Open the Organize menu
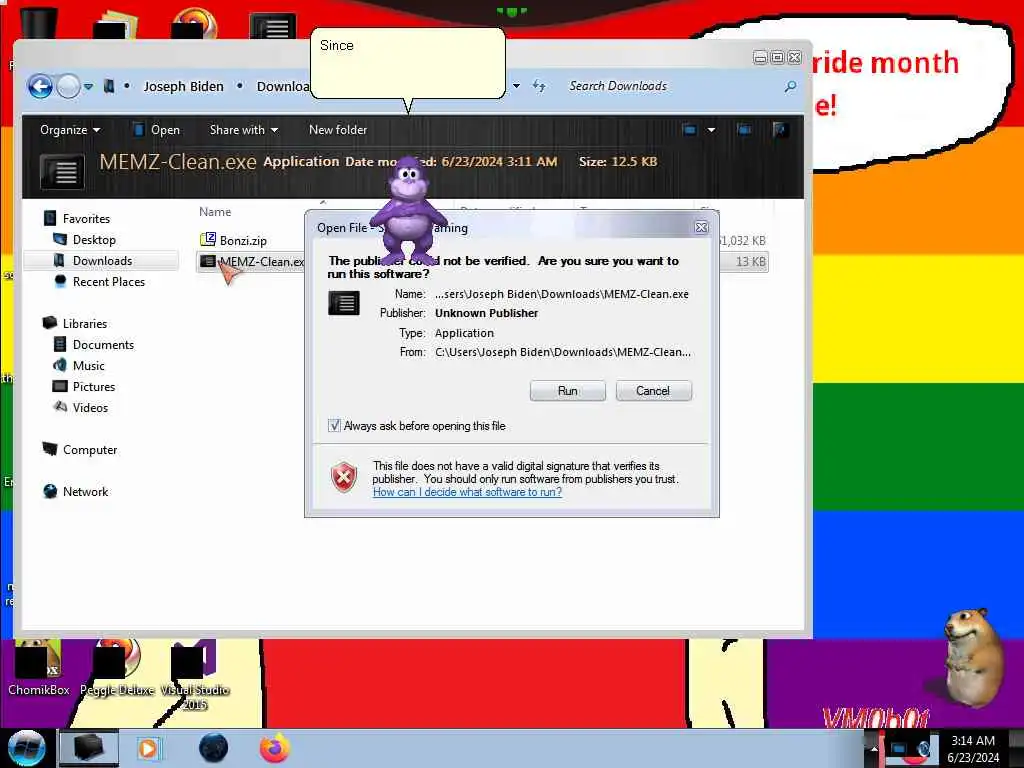Screen dimensions: 1024x768 [70, 130]
